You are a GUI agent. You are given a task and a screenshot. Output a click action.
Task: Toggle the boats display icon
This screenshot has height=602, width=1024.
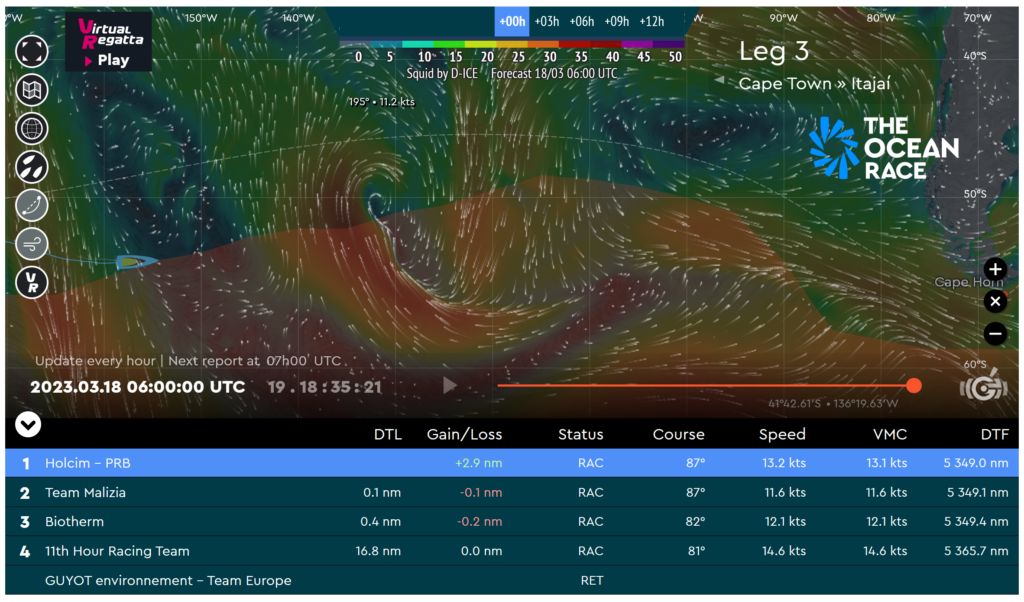31,167
